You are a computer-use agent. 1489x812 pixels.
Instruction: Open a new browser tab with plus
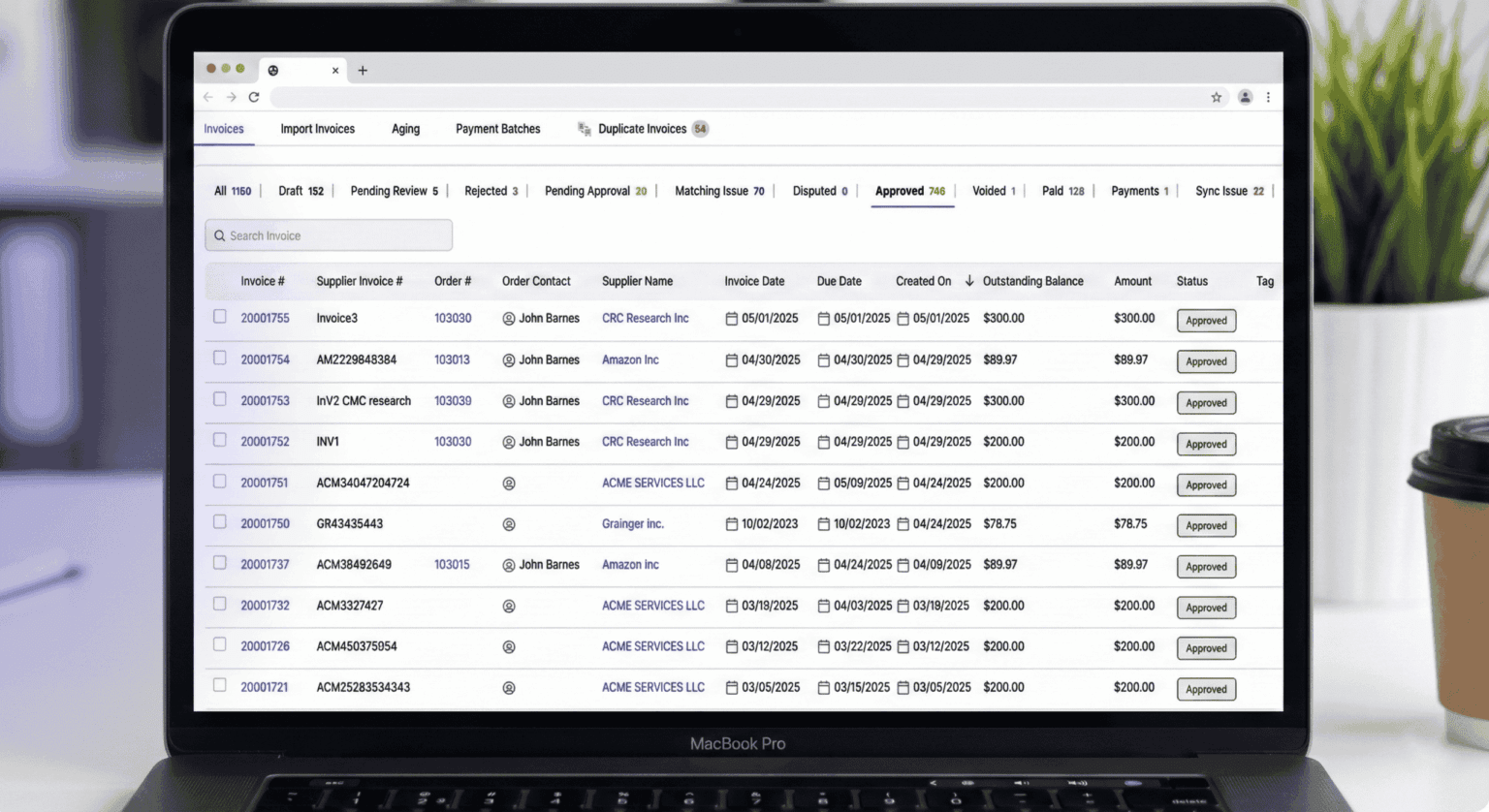[x=363, y=70]
